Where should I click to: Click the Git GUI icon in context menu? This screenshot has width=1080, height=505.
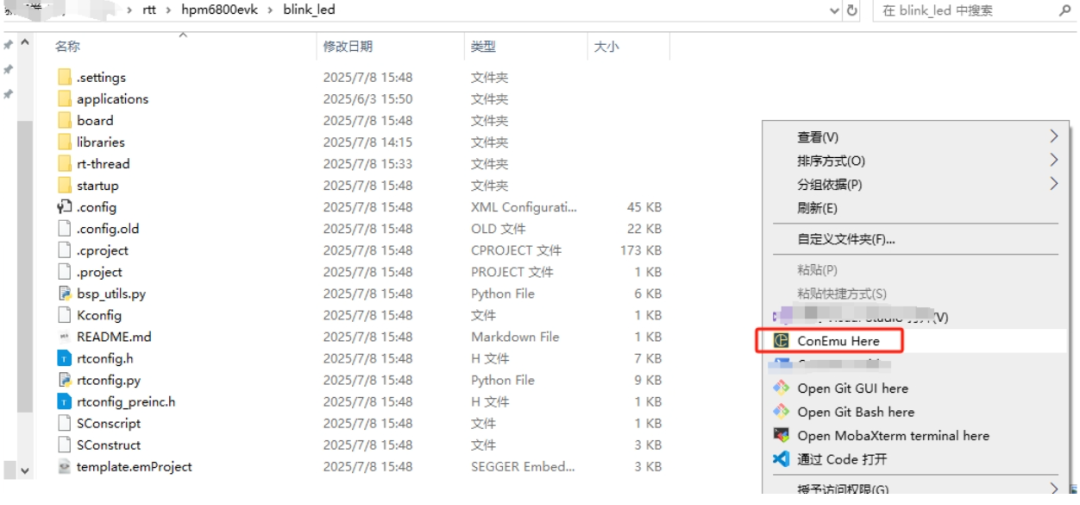pyautogui.click(x=780, y=388)
